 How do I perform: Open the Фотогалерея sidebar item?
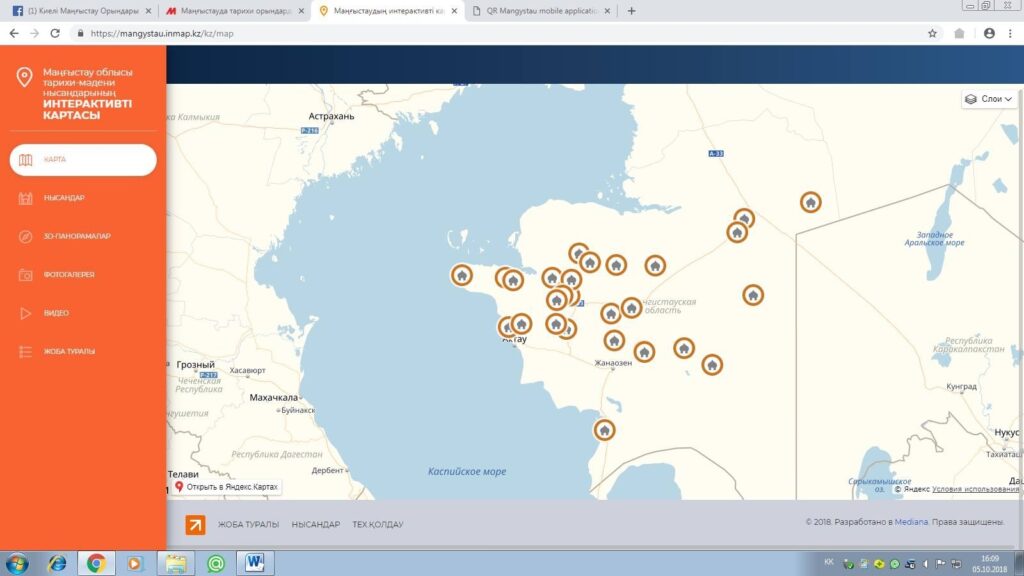pos(69,275)
